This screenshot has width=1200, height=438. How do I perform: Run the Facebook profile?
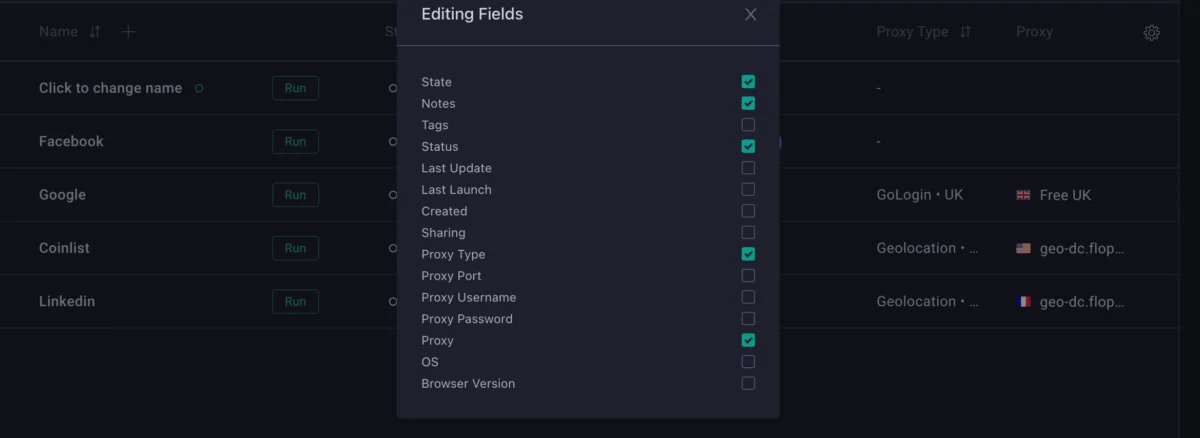295,142
